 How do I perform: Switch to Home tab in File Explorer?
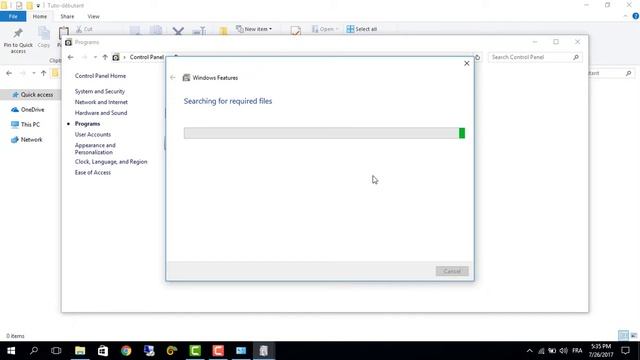pos(40,17)
